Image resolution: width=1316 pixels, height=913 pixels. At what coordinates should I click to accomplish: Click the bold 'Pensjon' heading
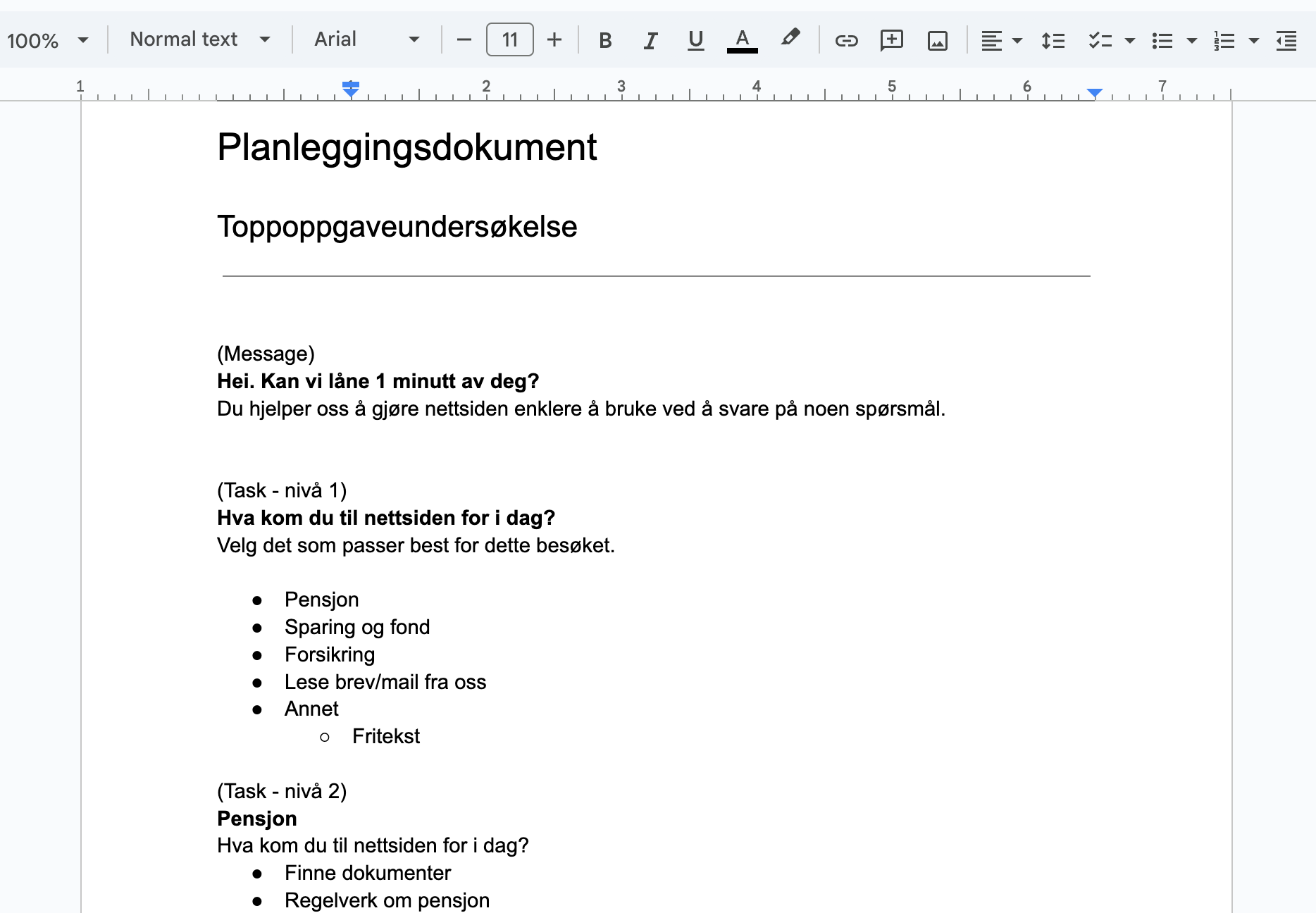point(257,819)
